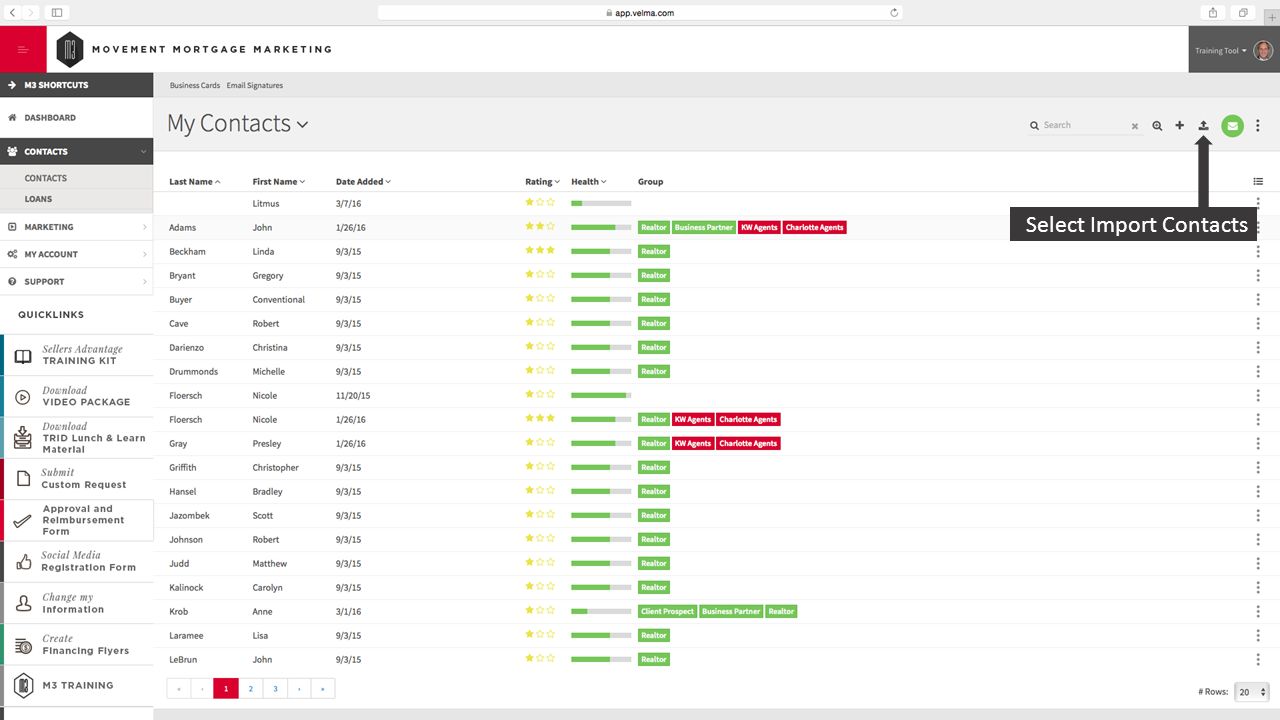Clear search with the x icon
The image size is (1280, 720).
pos(1135,127)
